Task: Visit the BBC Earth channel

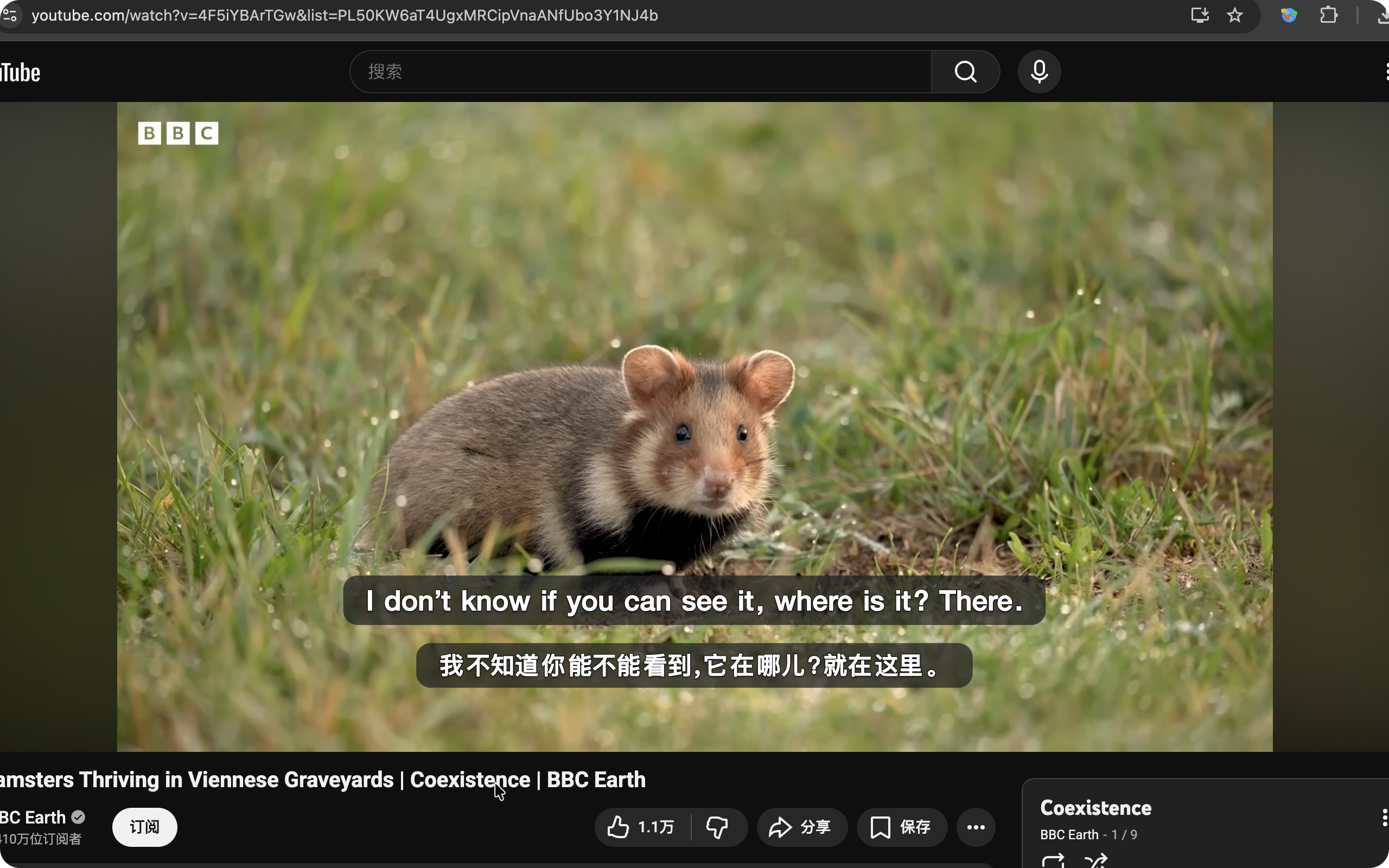Action: pos(31,818)
